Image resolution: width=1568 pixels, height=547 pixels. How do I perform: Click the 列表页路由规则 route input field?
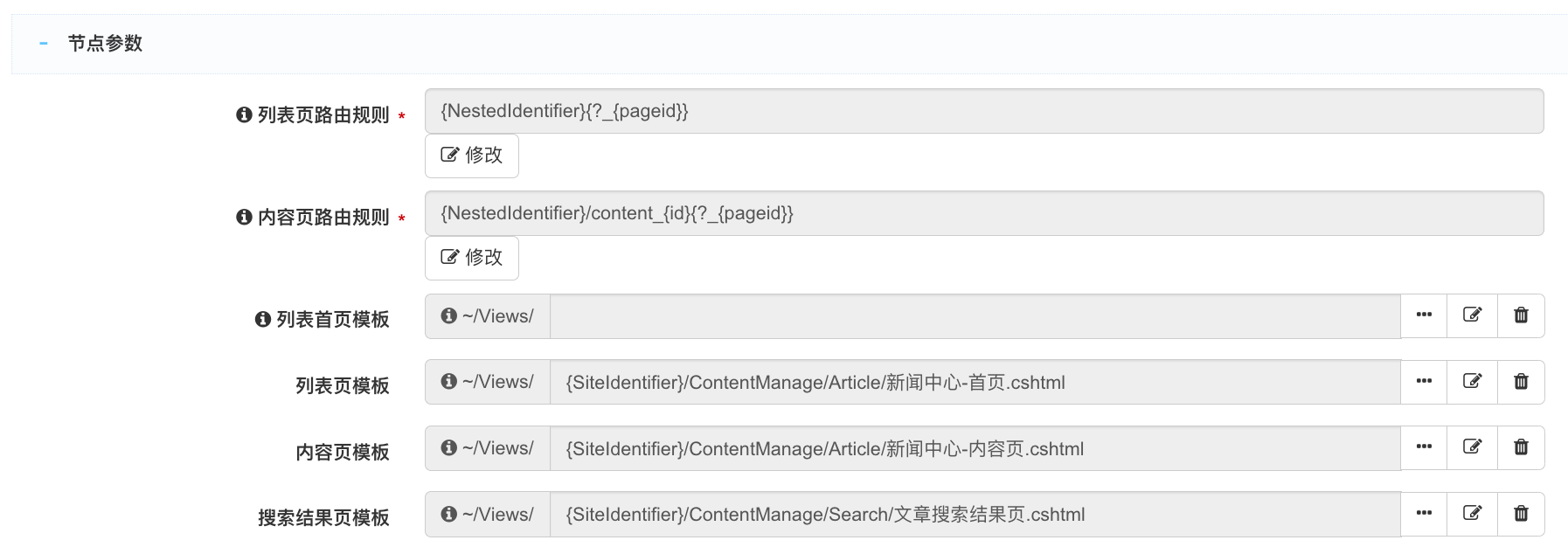tap(983, 111)
